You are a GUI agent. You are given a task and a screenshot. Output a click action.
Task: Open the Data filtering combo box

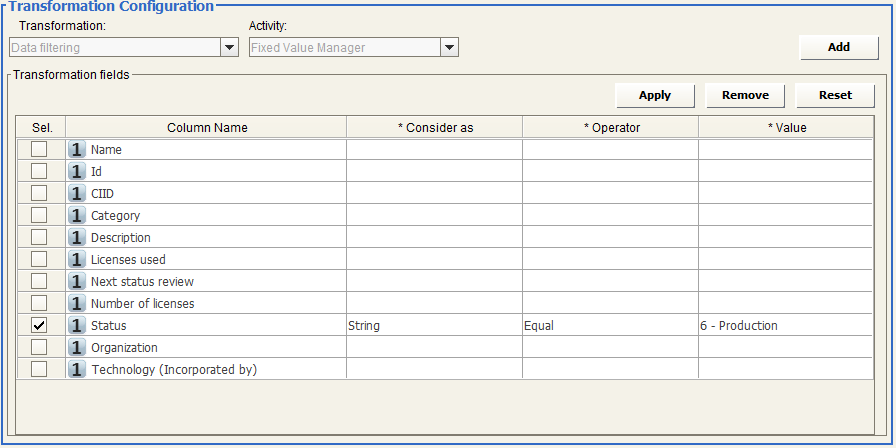(x=114, y=47)
